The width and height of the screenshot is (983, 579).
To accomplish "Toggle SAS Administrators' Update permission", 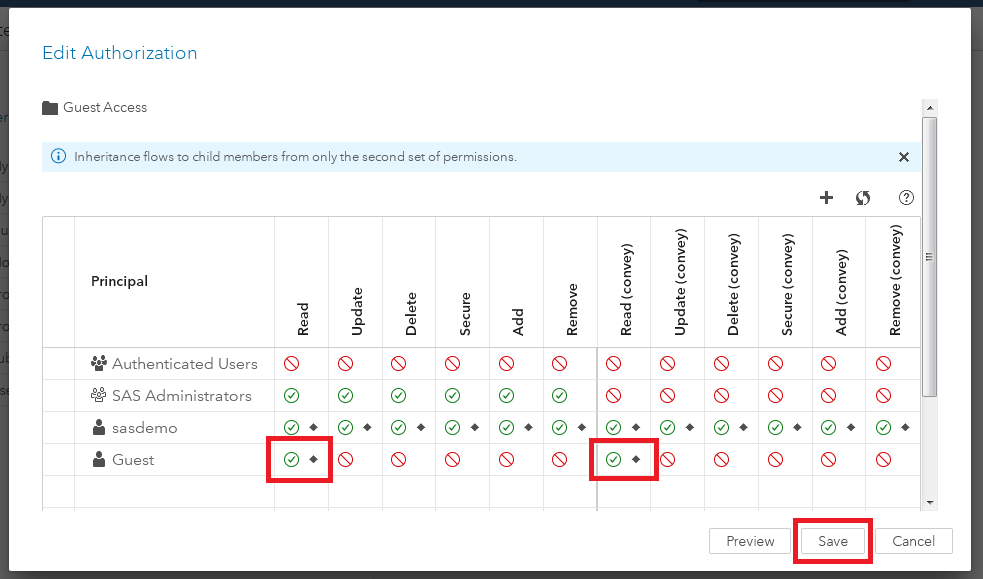I will (x=345, y=396).
